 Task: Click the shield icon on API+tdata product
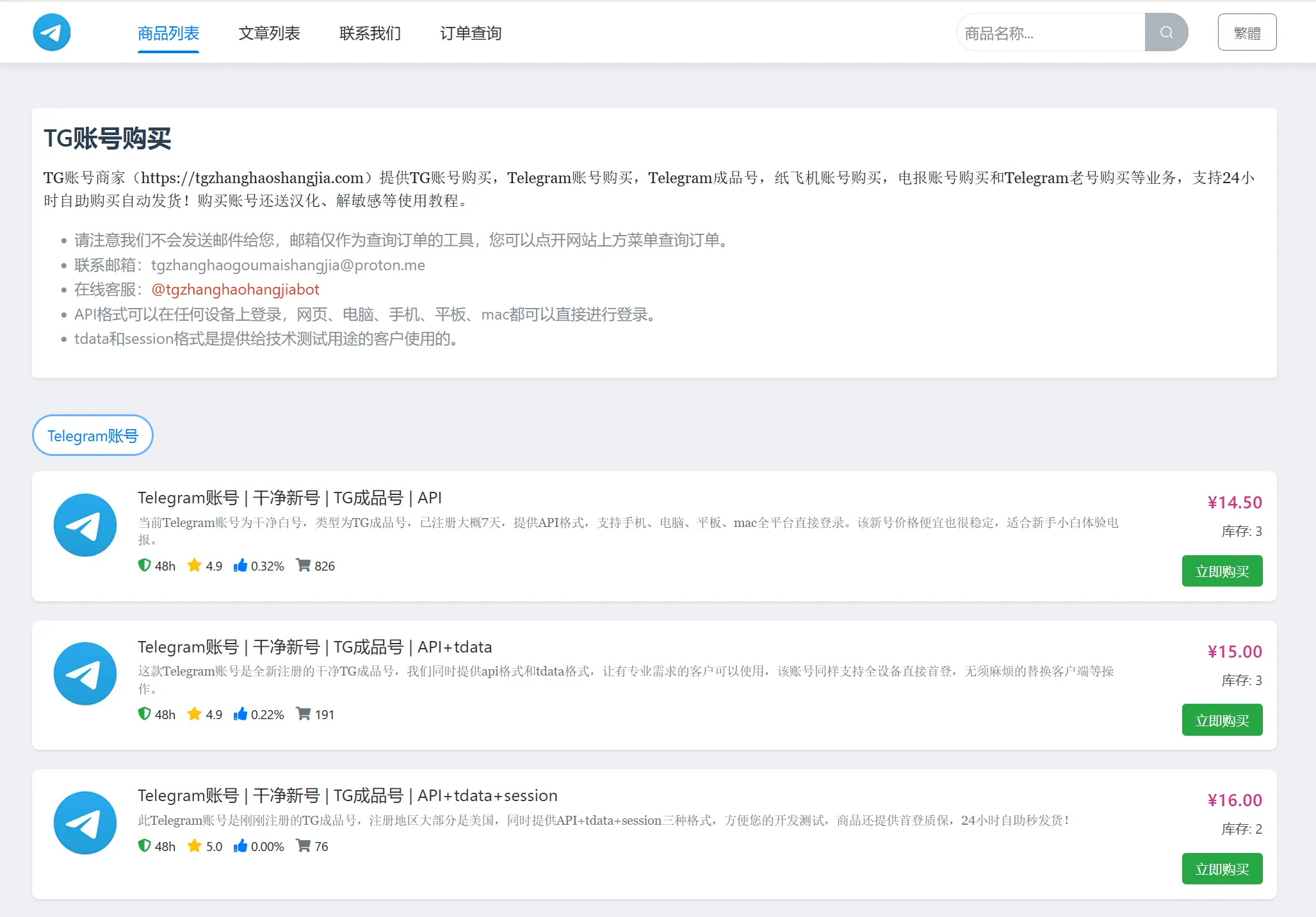coord(144,715)
